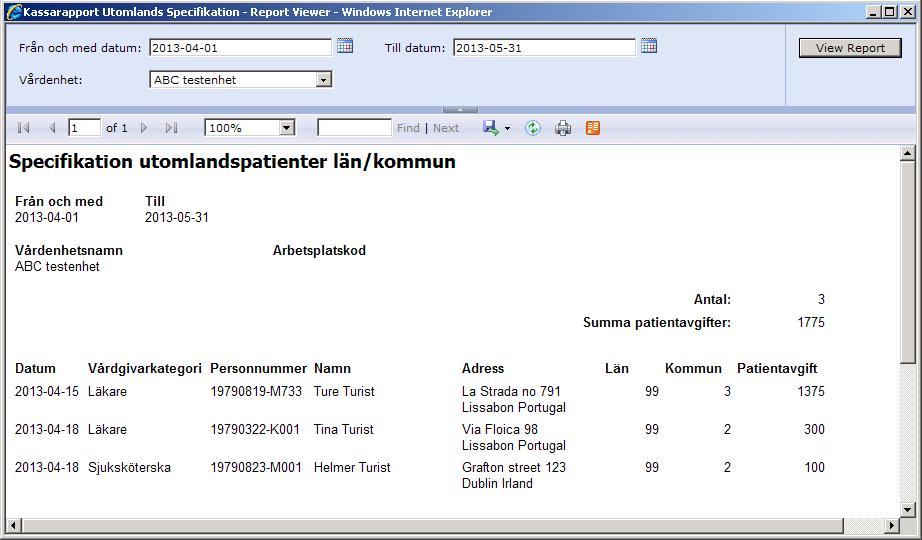
Task: Click the address Grafton street 123
Action: coord(514,468)
